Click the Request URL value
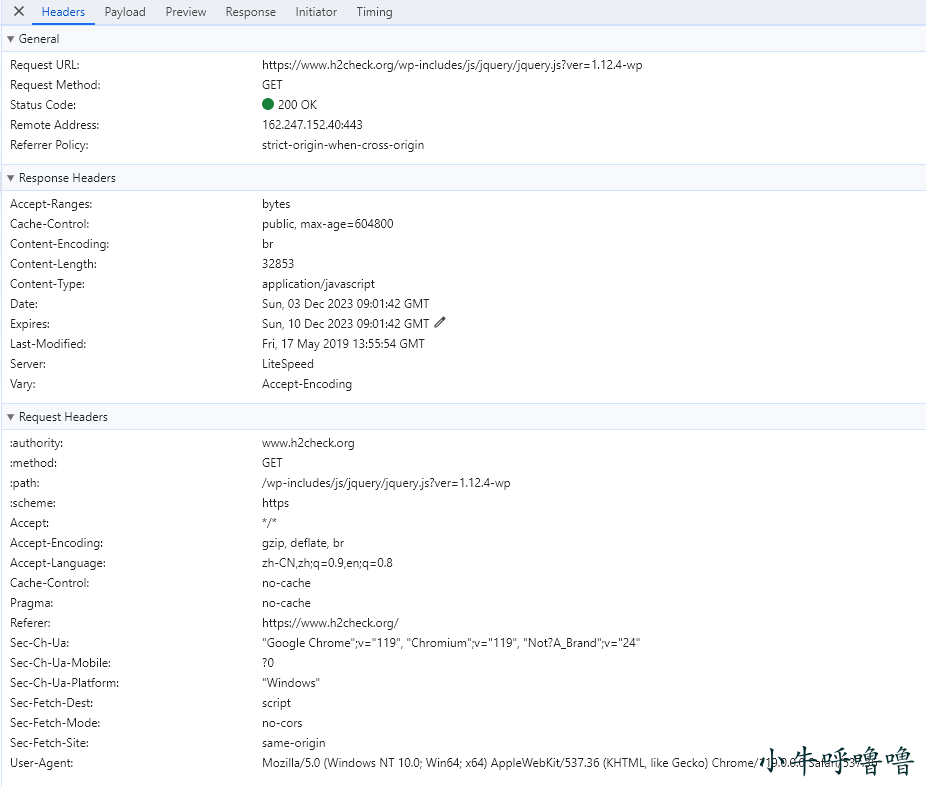This screenshot has width=926, height=787. tap(451, 65)
